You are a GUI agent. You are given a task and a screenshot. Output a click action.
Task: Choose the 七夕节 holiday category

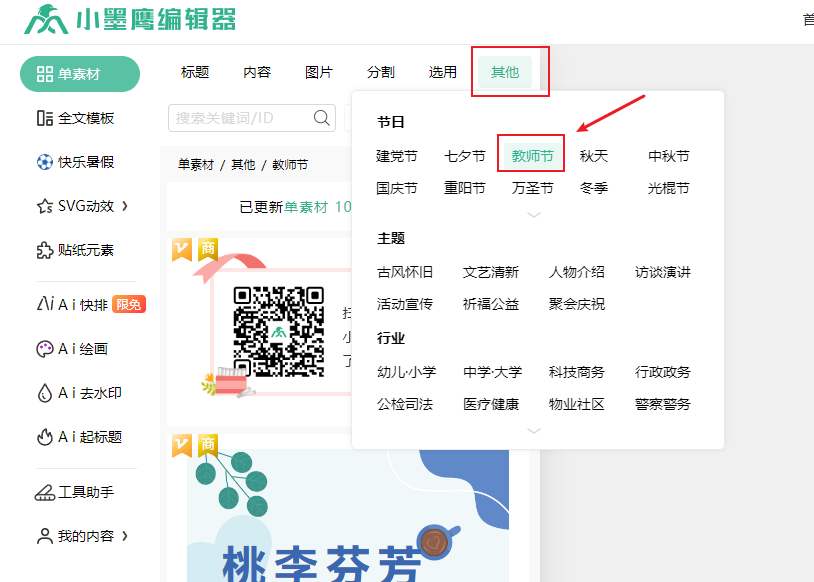[x=465, y=156]
